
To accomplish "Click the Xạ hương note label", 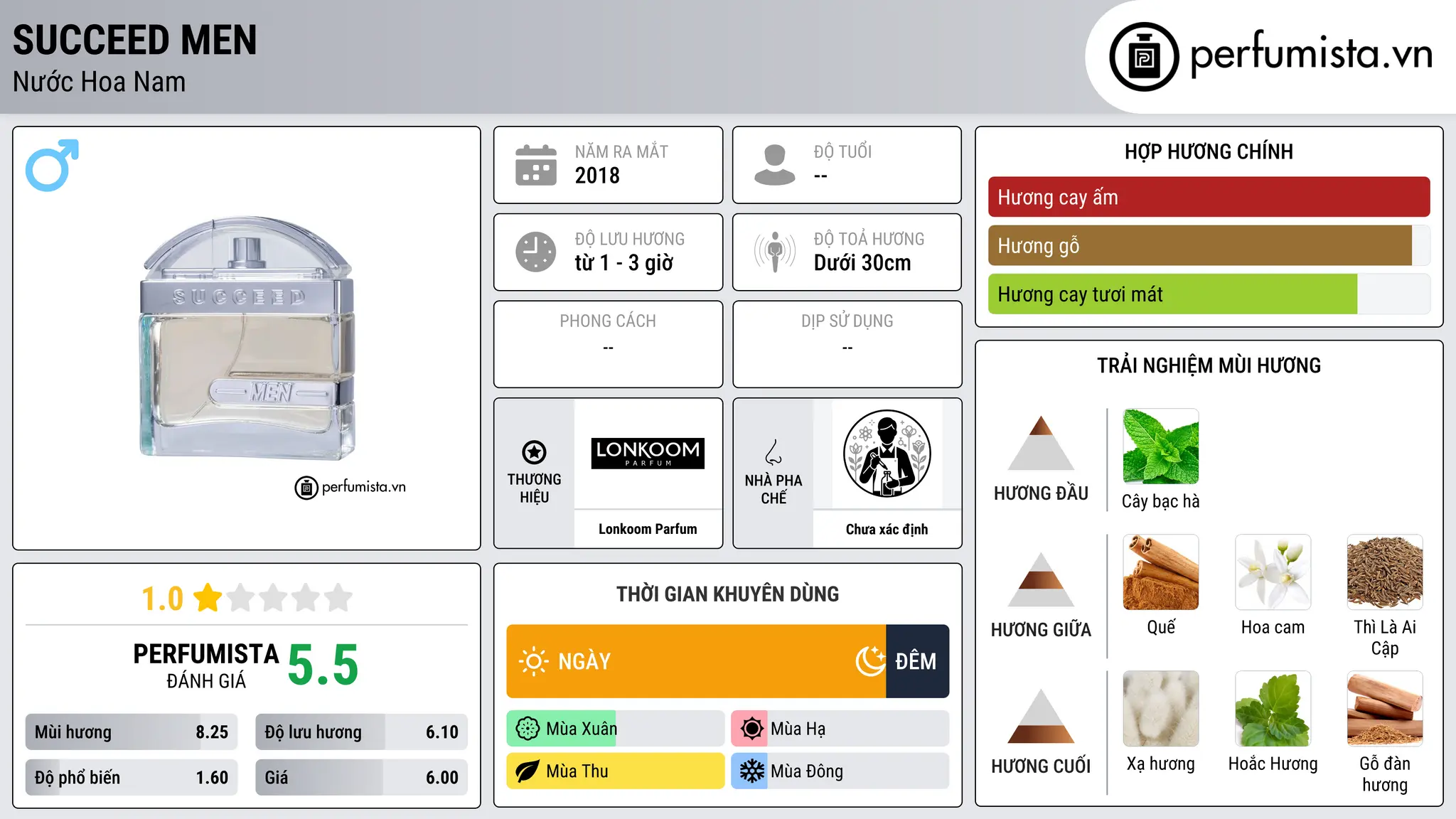I will [x=1160, y=764].
